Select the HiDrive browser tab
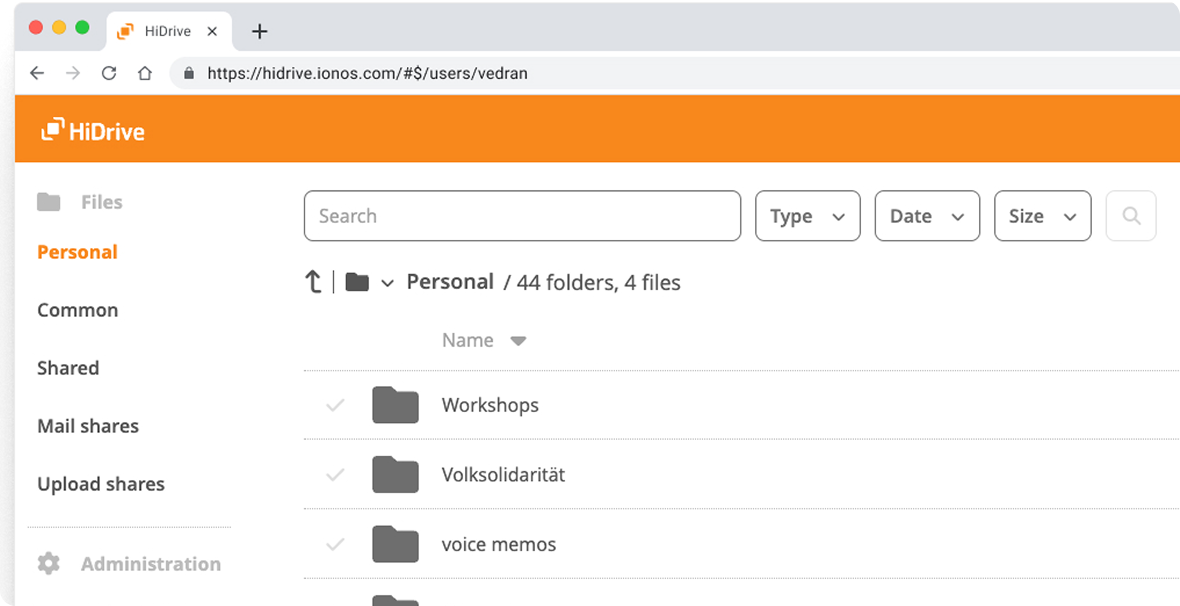Viewport: 1180px width, 606px height. [x=169, y=31]
